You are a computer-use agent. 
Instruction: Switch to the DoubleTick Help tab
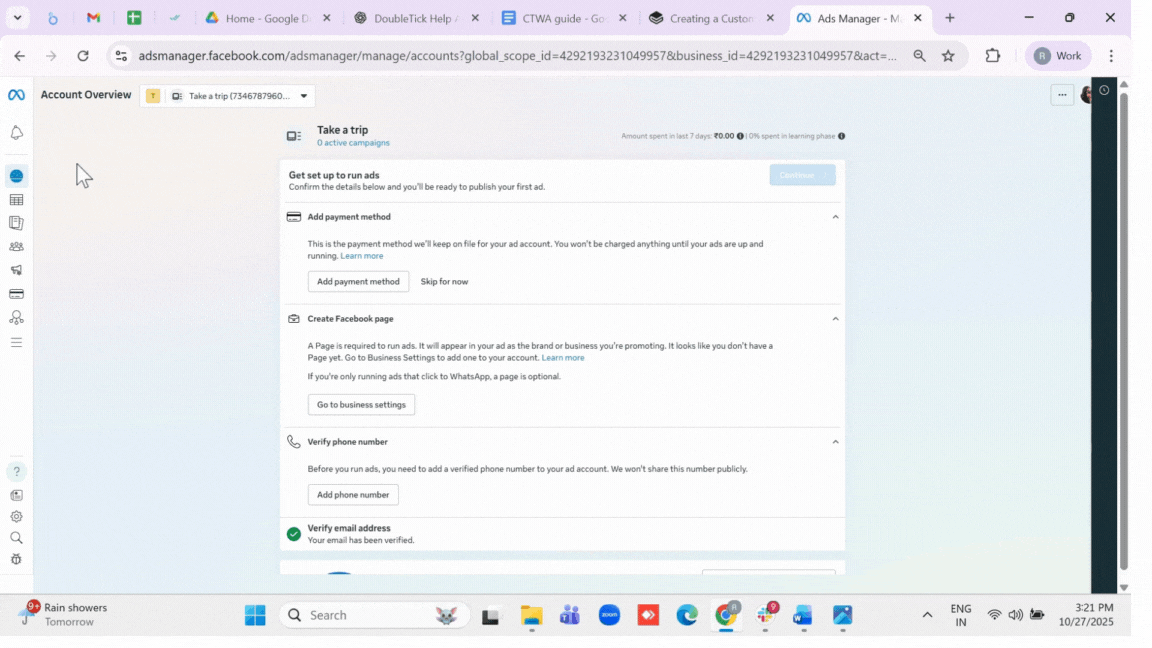(x=415, y=18)
